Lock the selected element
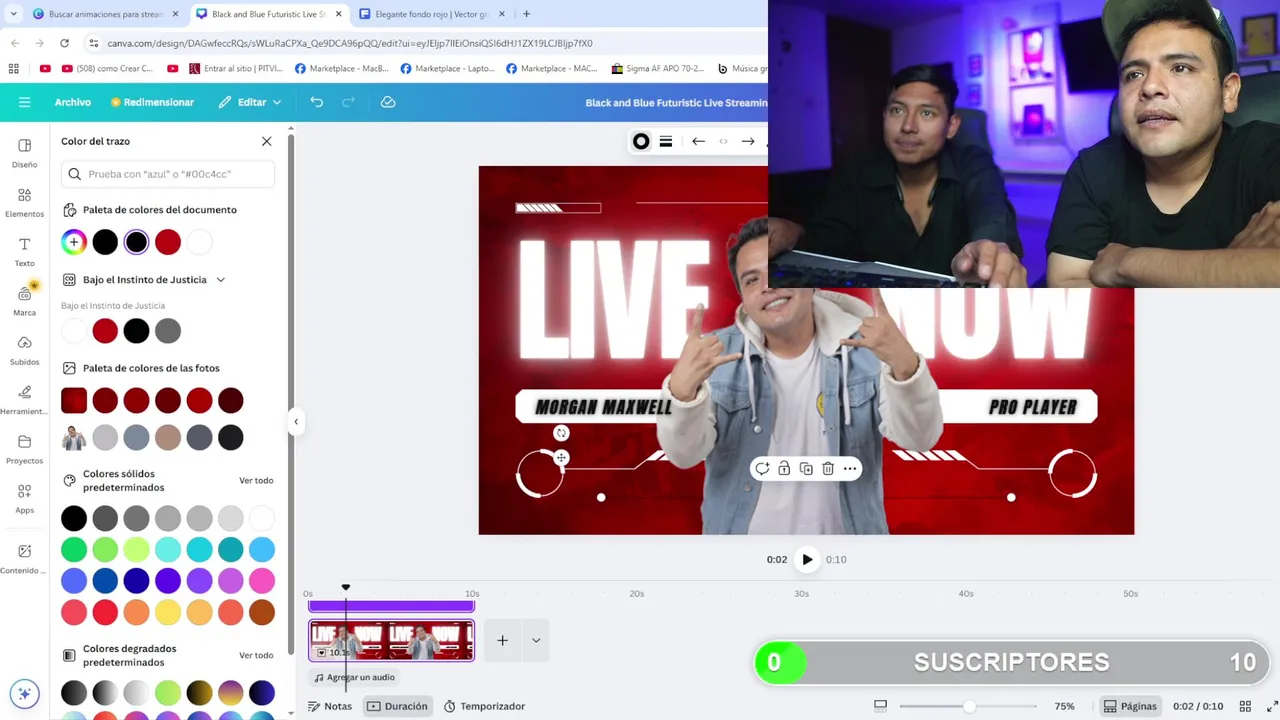 tap(784, 468)
